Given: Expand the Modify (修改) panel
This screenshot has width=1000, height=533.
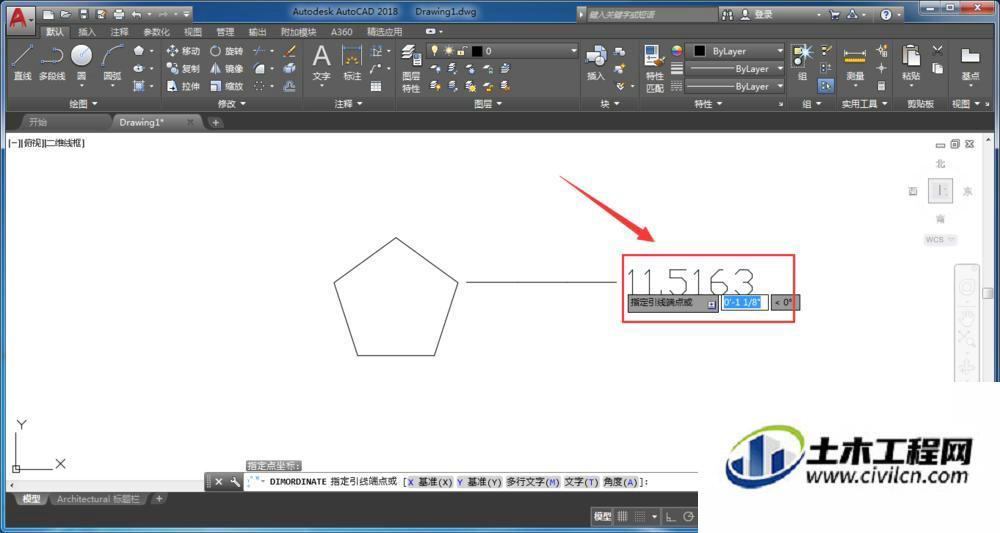Looking at the screenshot, I should (x=232, y=103).
